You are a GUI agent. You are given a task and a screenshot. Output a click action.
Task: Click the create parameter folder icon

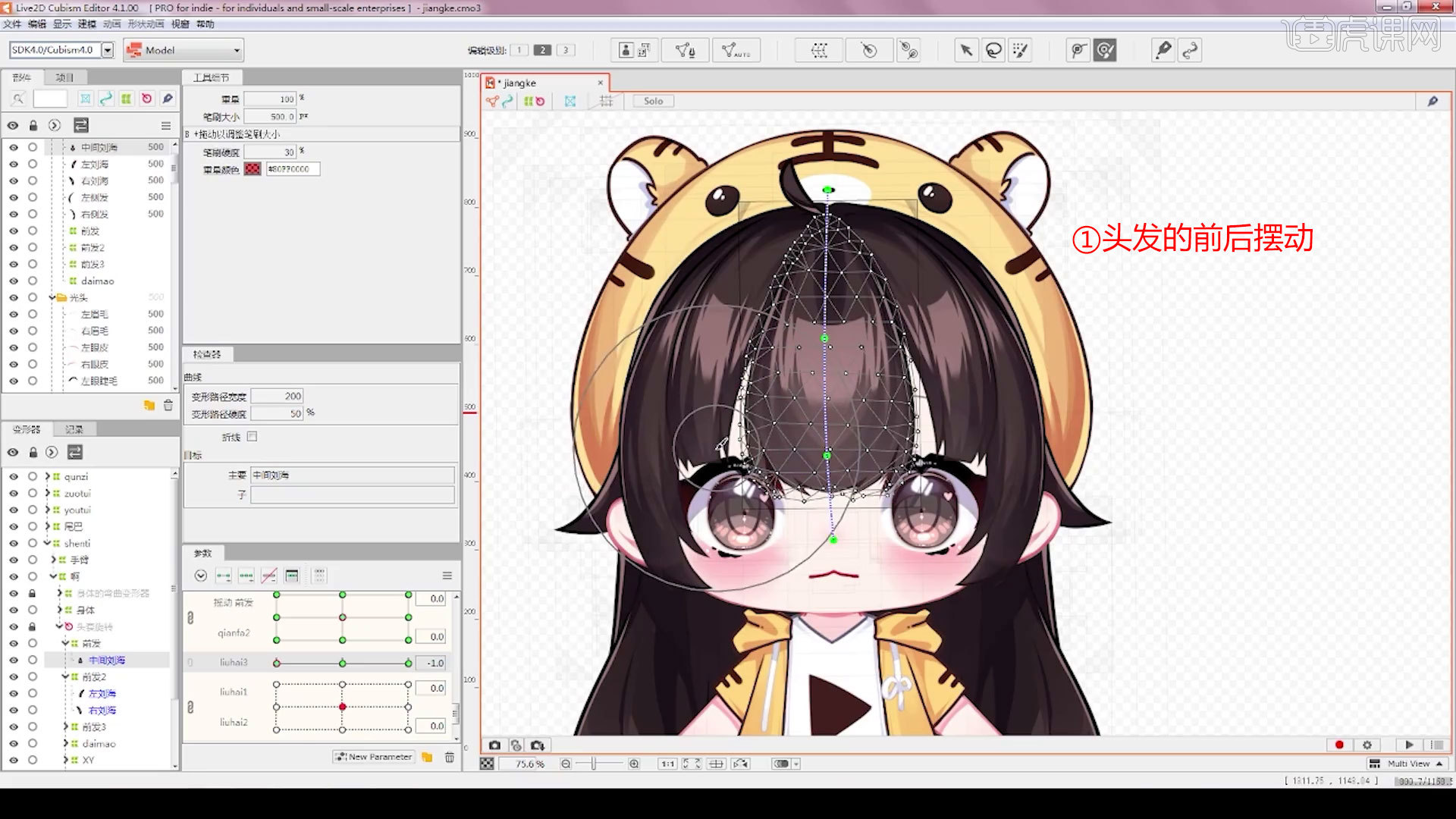(427, 758)
